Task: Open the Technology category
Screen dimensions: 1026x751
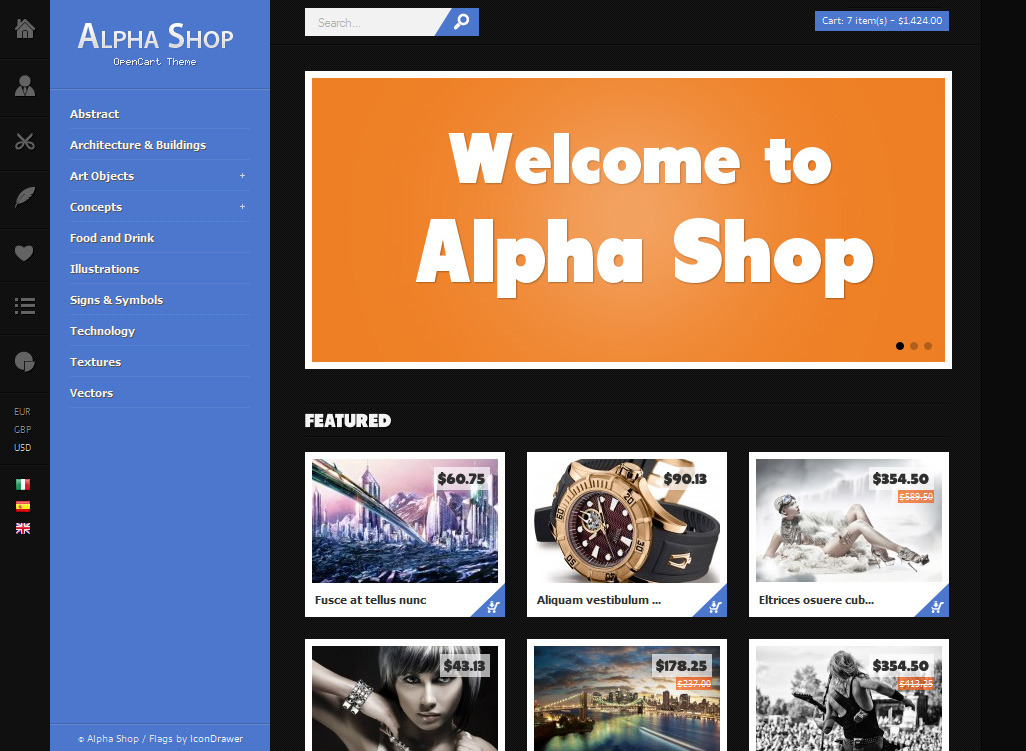Action: tap(103, 331)
